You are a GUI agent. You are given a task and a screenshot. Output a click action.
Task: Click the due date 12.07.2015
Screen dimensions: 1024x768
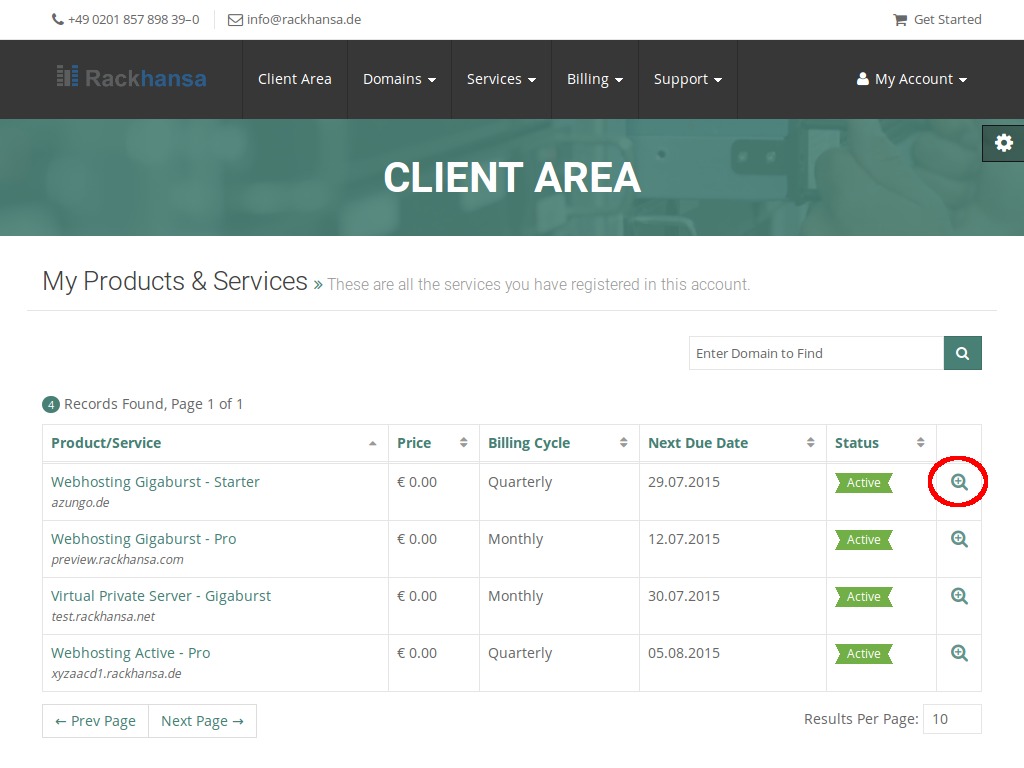(684, 539)
